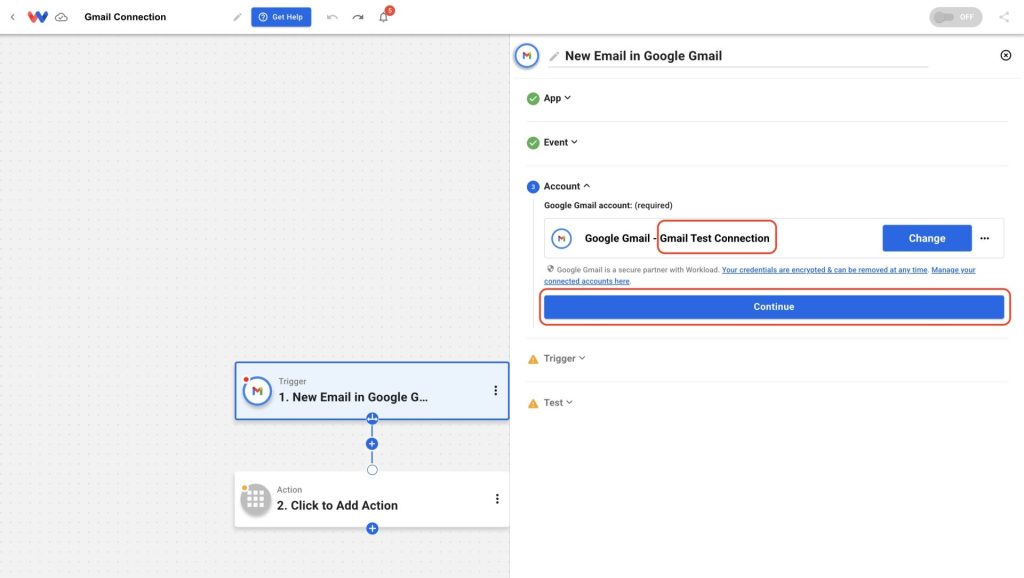Expand the App section
This screenshot has width=1024, height=578.
coord(557,98)
